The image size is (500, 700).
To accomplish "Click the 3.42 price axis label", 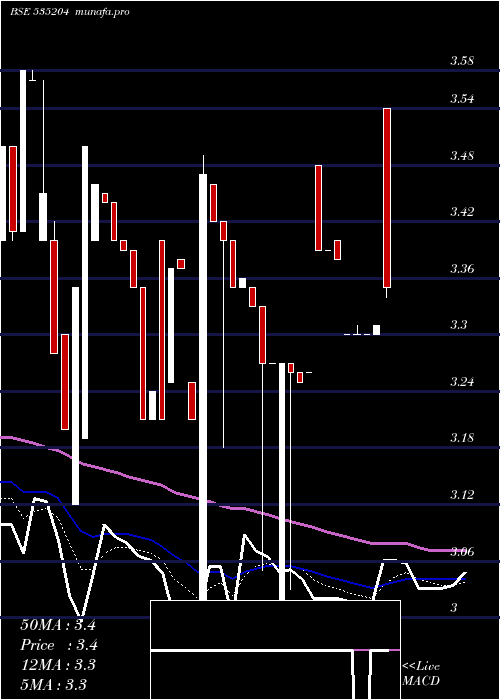I will [462, 212].
